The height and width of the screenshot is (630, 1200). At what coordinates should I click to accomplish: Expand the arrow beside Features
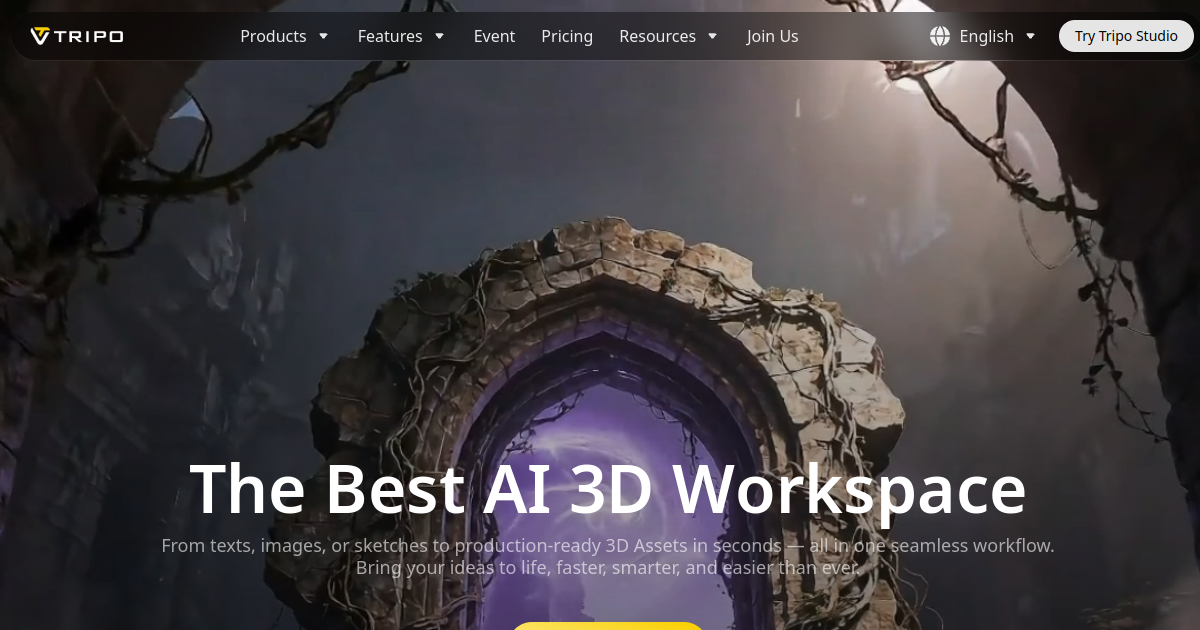click(x=439, y=36)
